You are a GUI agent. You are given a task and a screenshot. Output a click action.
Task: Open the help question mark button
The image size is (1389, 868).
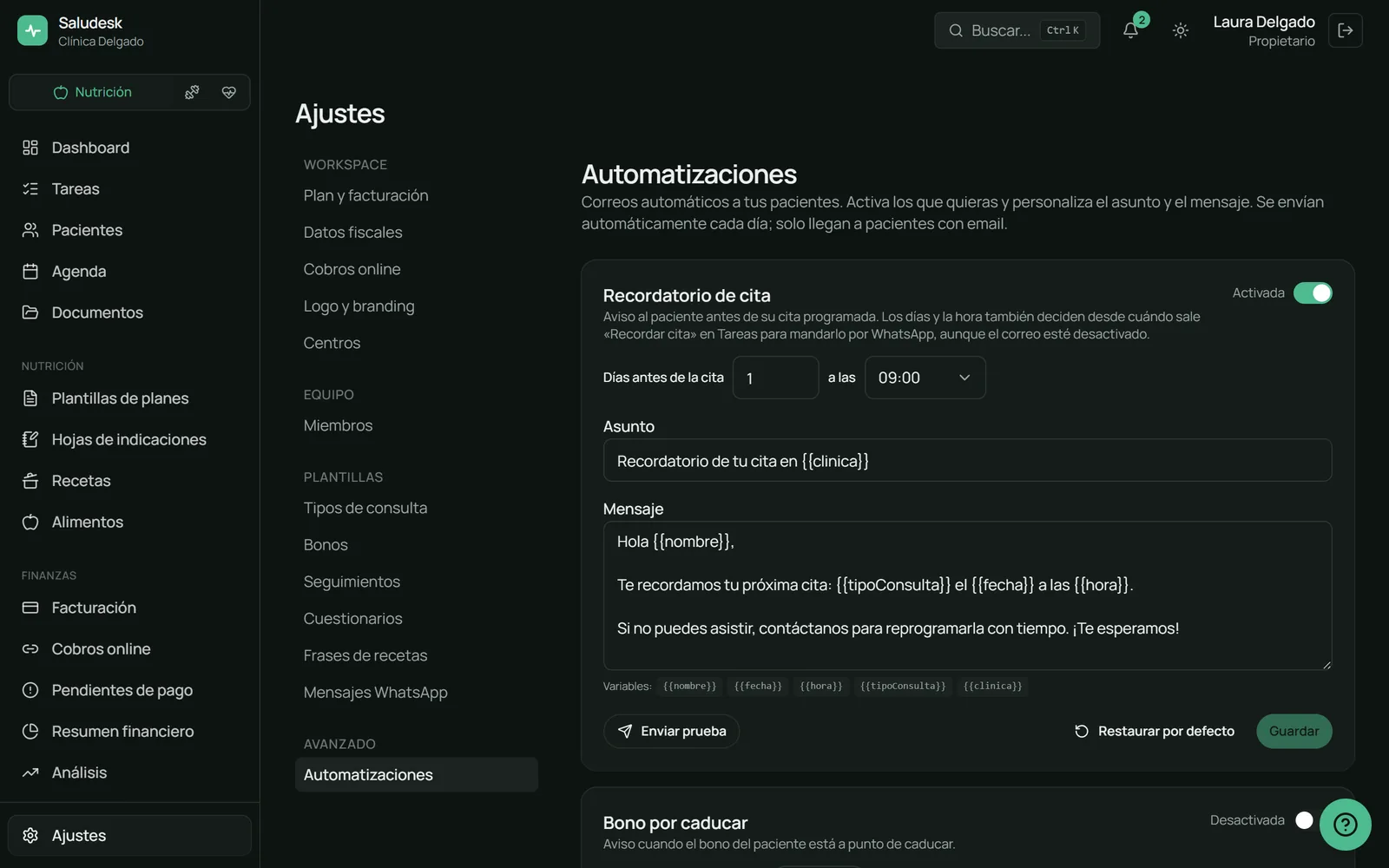tap(1345, 825)
